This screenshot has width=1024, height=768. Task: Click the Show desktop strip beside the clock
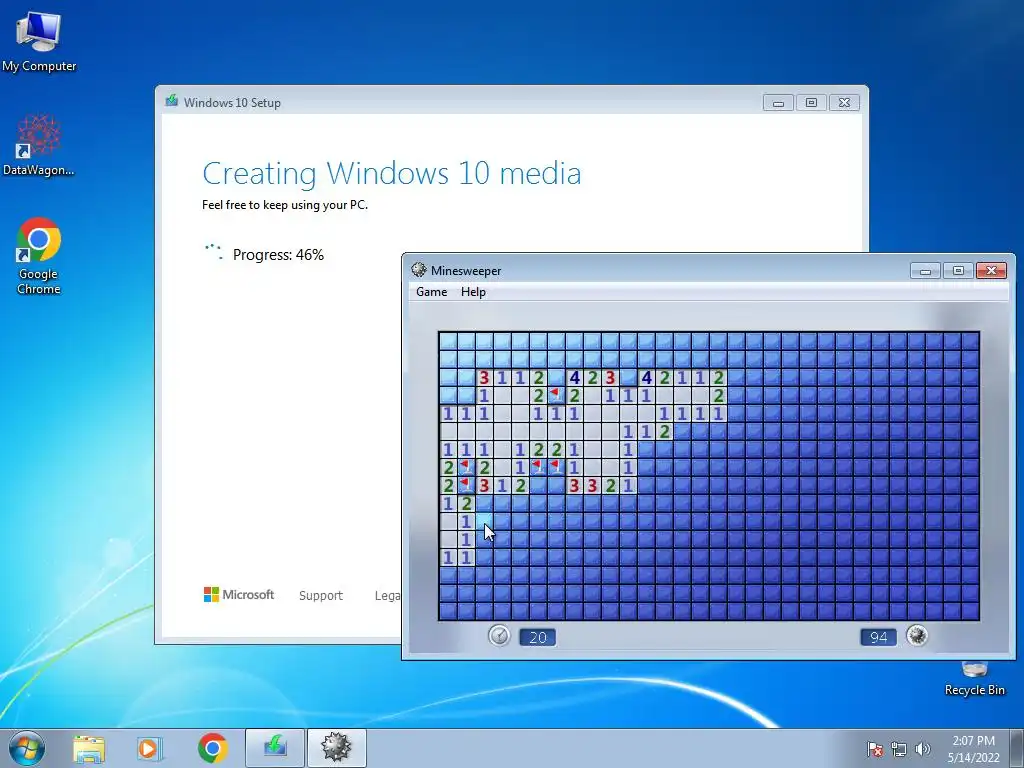pyautogui.click(x=1017, y=748)
